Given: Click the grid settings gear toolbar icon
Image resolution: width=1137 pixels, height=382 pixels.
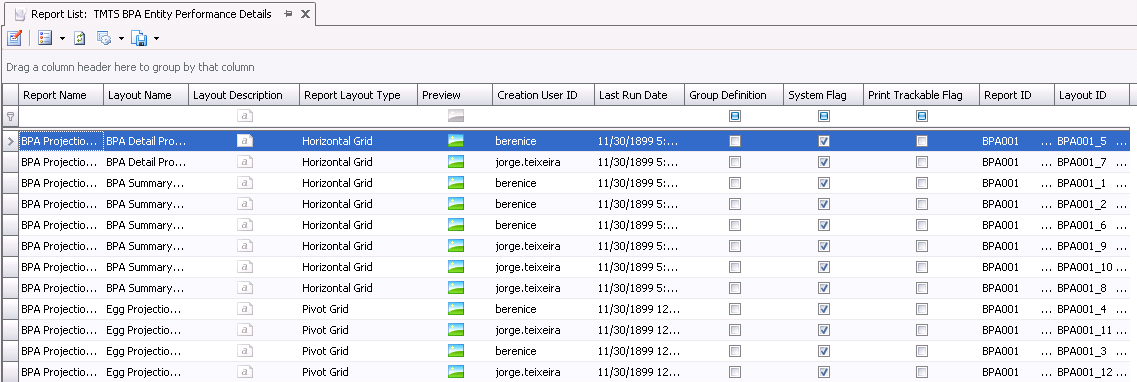Looking at the screenshot, I should click(x=104, y=38).
